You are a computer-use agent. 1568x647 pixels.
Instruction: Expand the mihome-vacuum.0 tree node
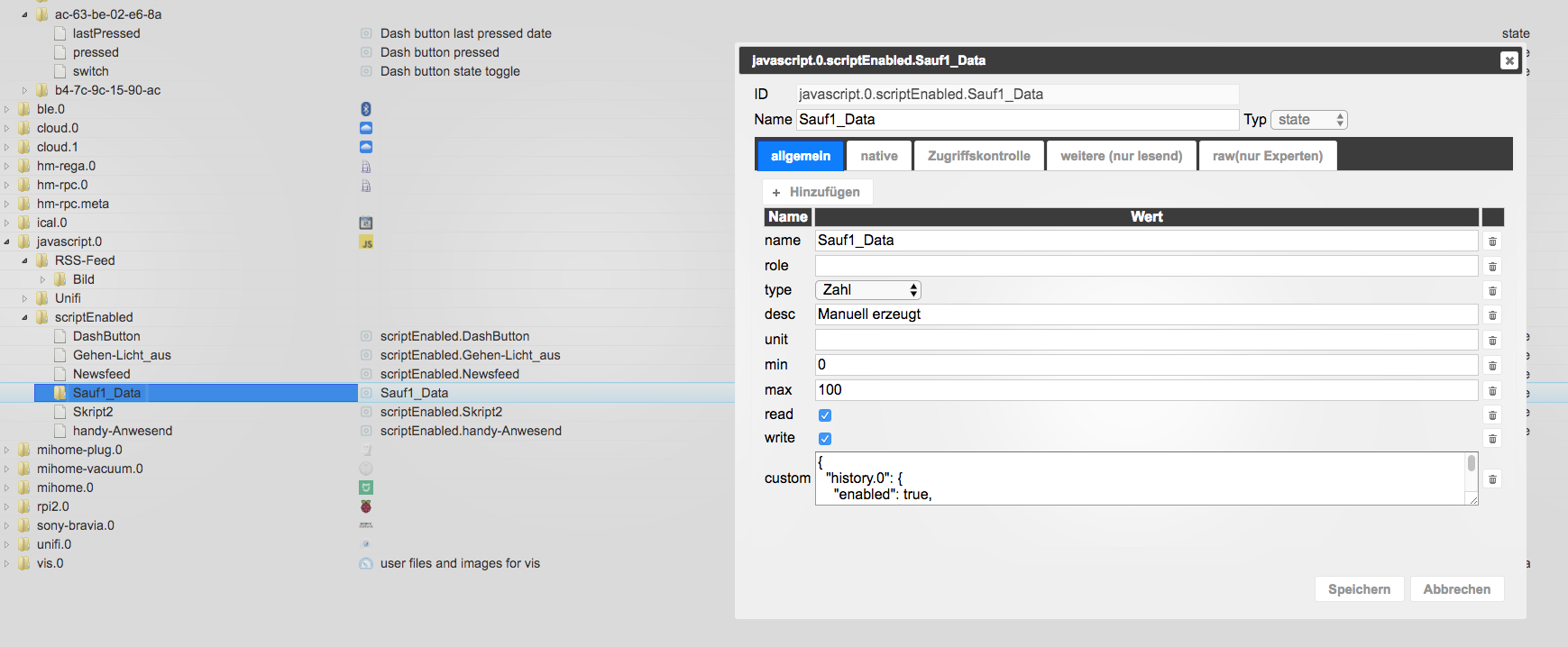7,469
